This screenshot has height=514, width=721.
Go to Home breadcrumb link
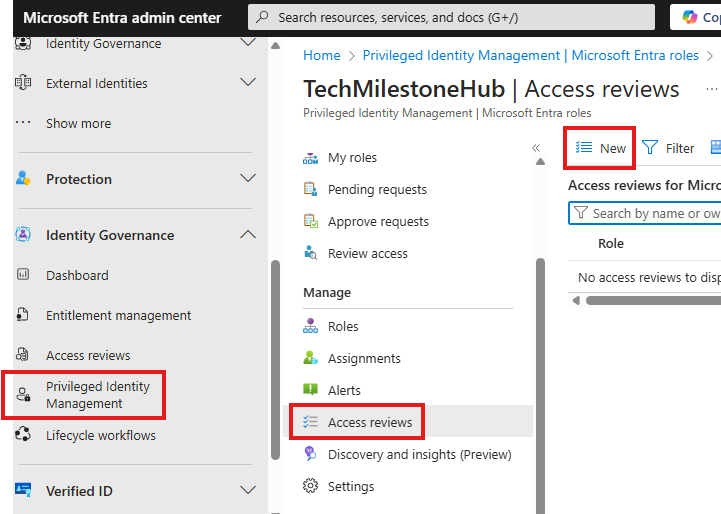321,56
